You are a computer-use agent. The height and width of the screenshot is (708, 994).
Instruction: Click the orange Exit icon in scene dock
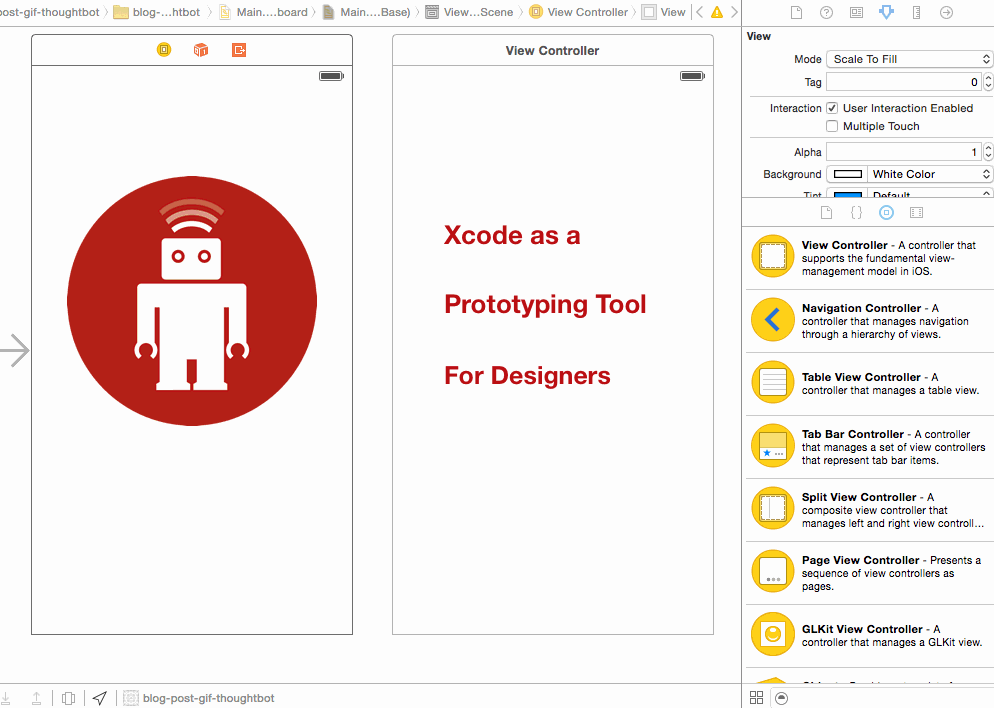(238, 50)
